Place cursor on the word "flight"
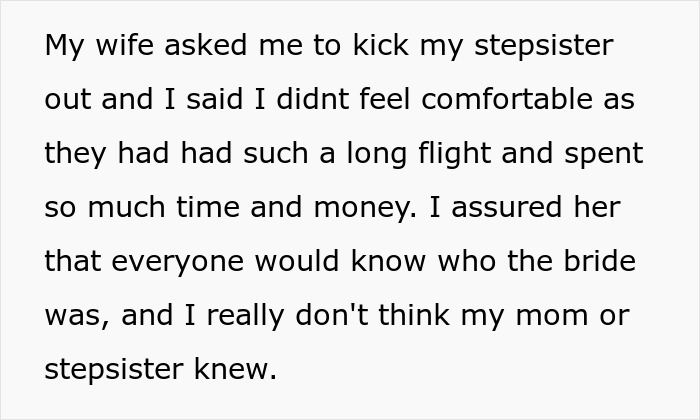 click(x=454, y=155)
